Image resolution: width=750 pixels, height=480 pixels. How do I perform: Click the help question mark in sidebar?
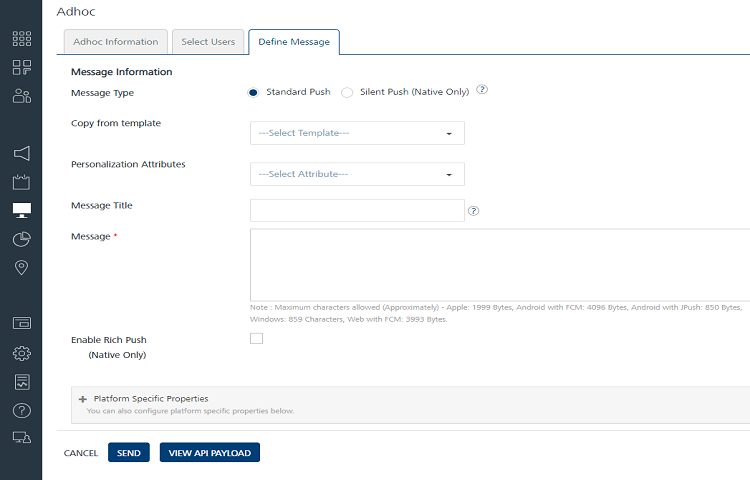pos(21,410)
